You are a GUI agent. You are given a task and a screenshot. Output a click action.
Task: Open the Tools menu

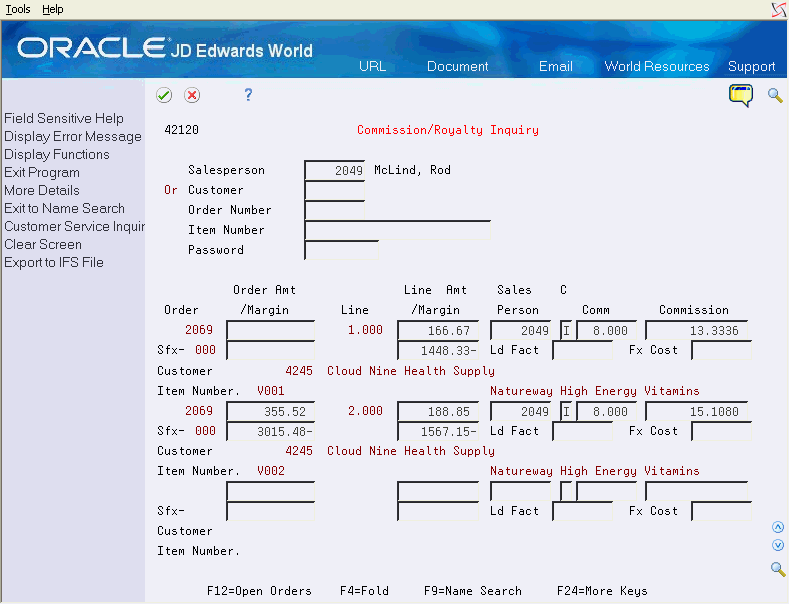18,9
